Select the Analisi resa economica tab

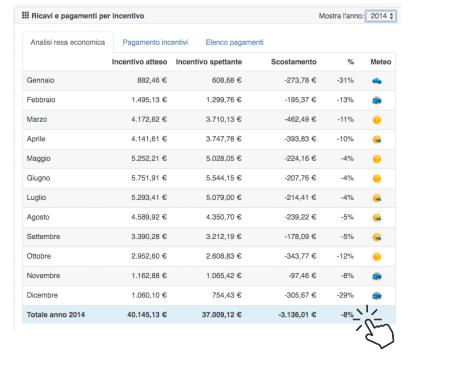tap(68, 42)
